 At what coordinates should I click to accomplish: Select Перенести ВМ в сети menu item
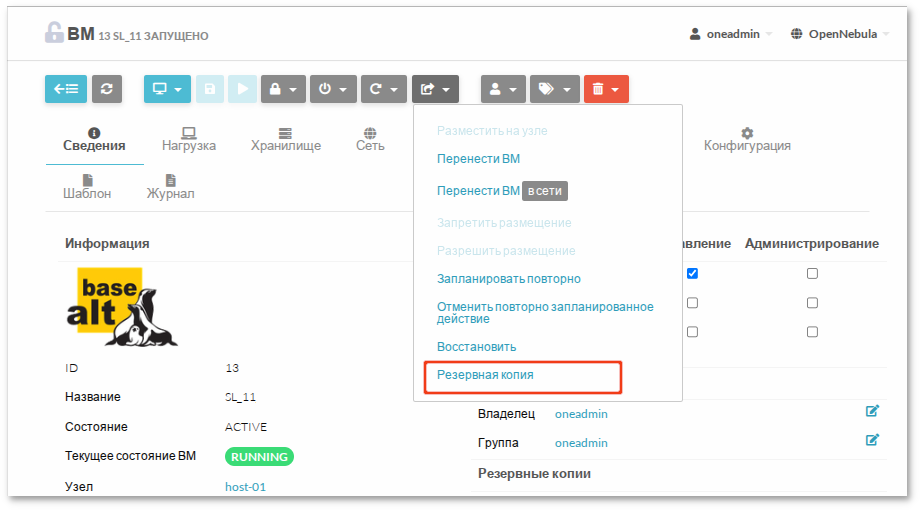coord(502,191)
